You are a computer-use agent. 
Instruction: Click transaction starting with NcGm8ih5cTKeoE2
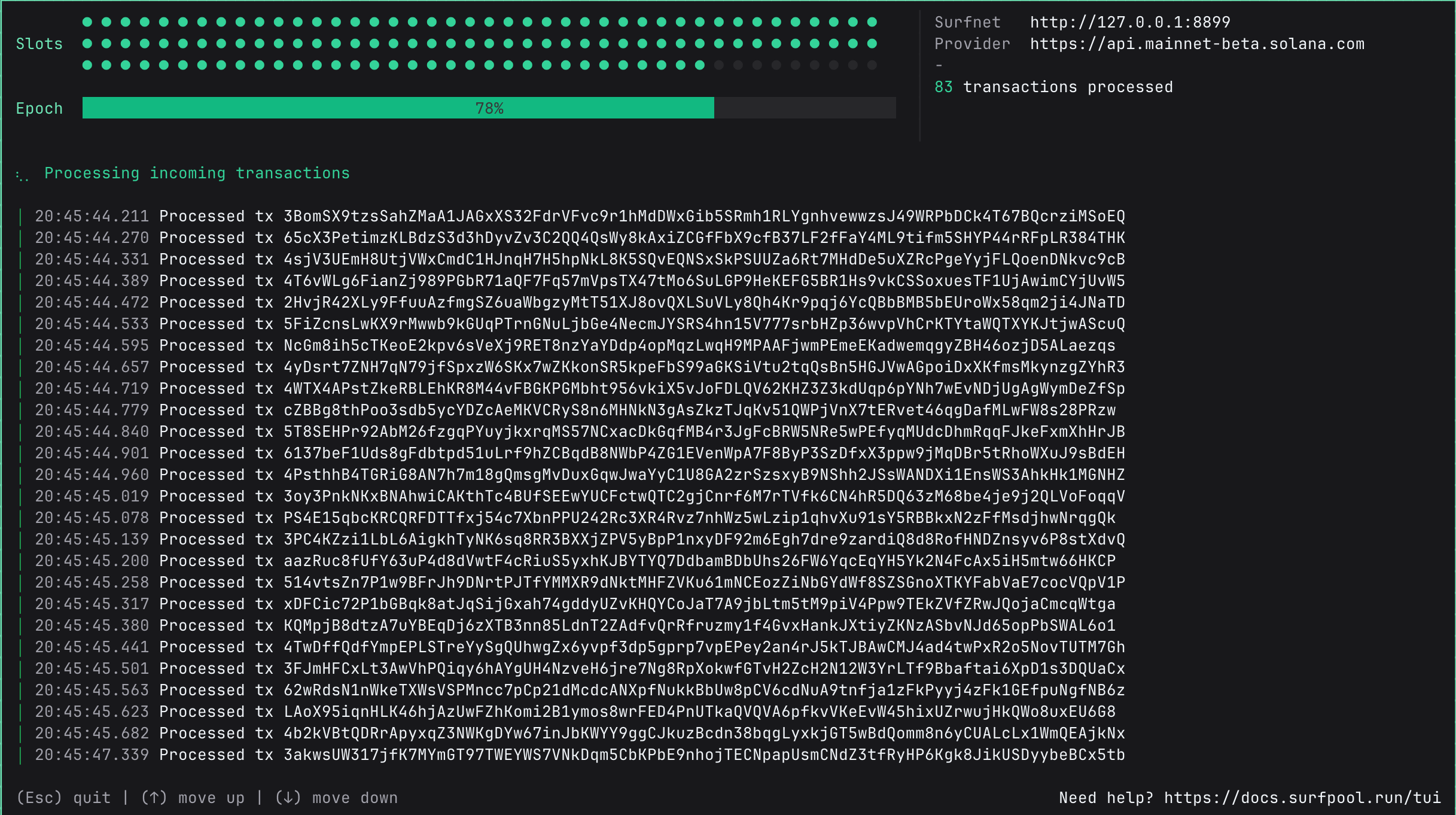click(x=699, y=345)
